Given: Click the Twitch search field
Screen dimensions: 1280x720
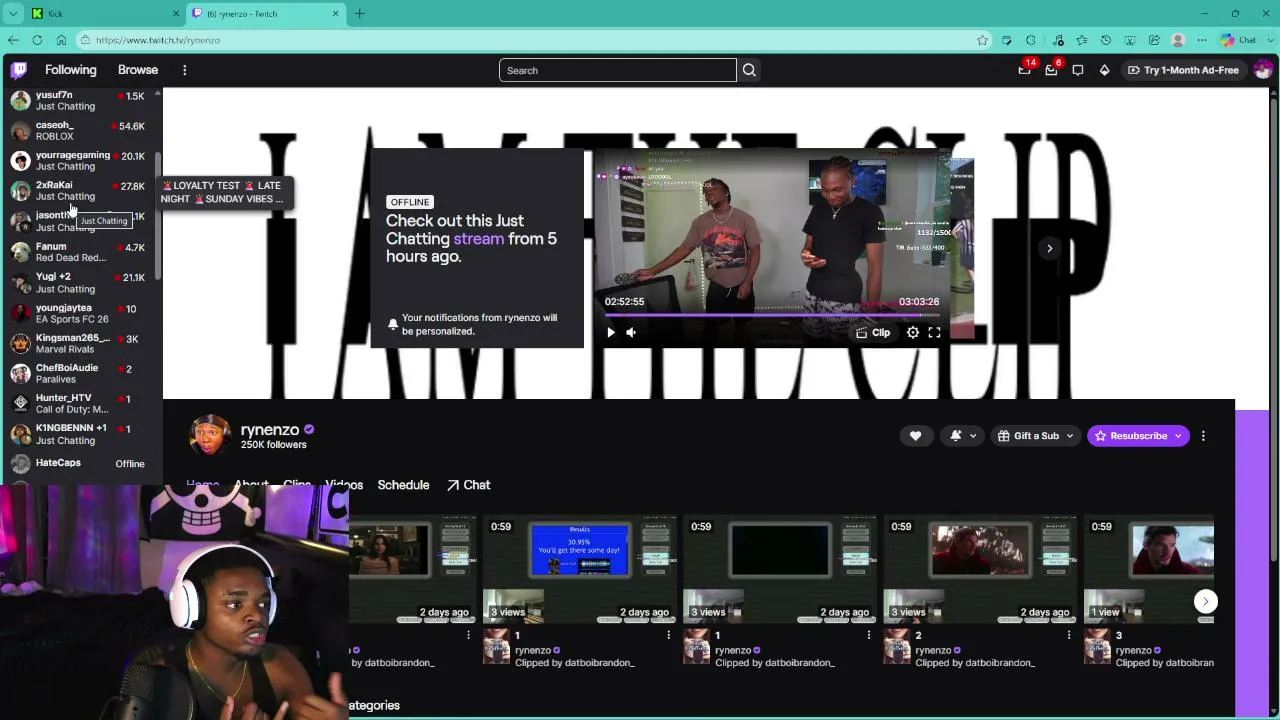Looking at the screenshot, I should (x=618, y=70).
